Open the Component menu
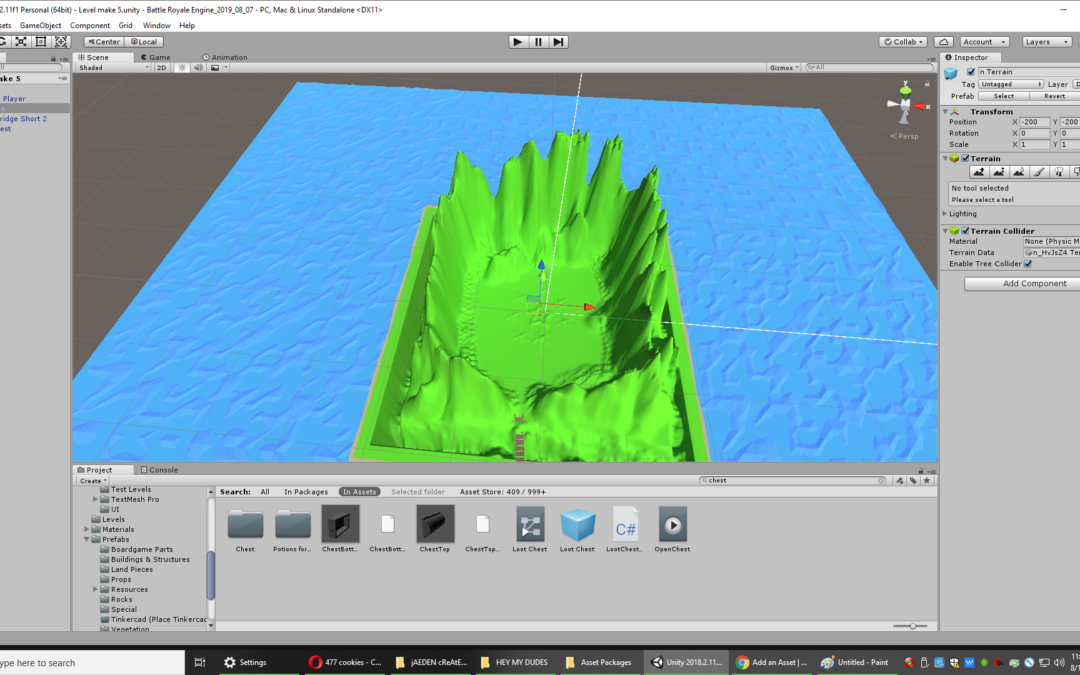The height and width of the screenshot is (675, 1080). pyautogui.click(x=90, y=25)
